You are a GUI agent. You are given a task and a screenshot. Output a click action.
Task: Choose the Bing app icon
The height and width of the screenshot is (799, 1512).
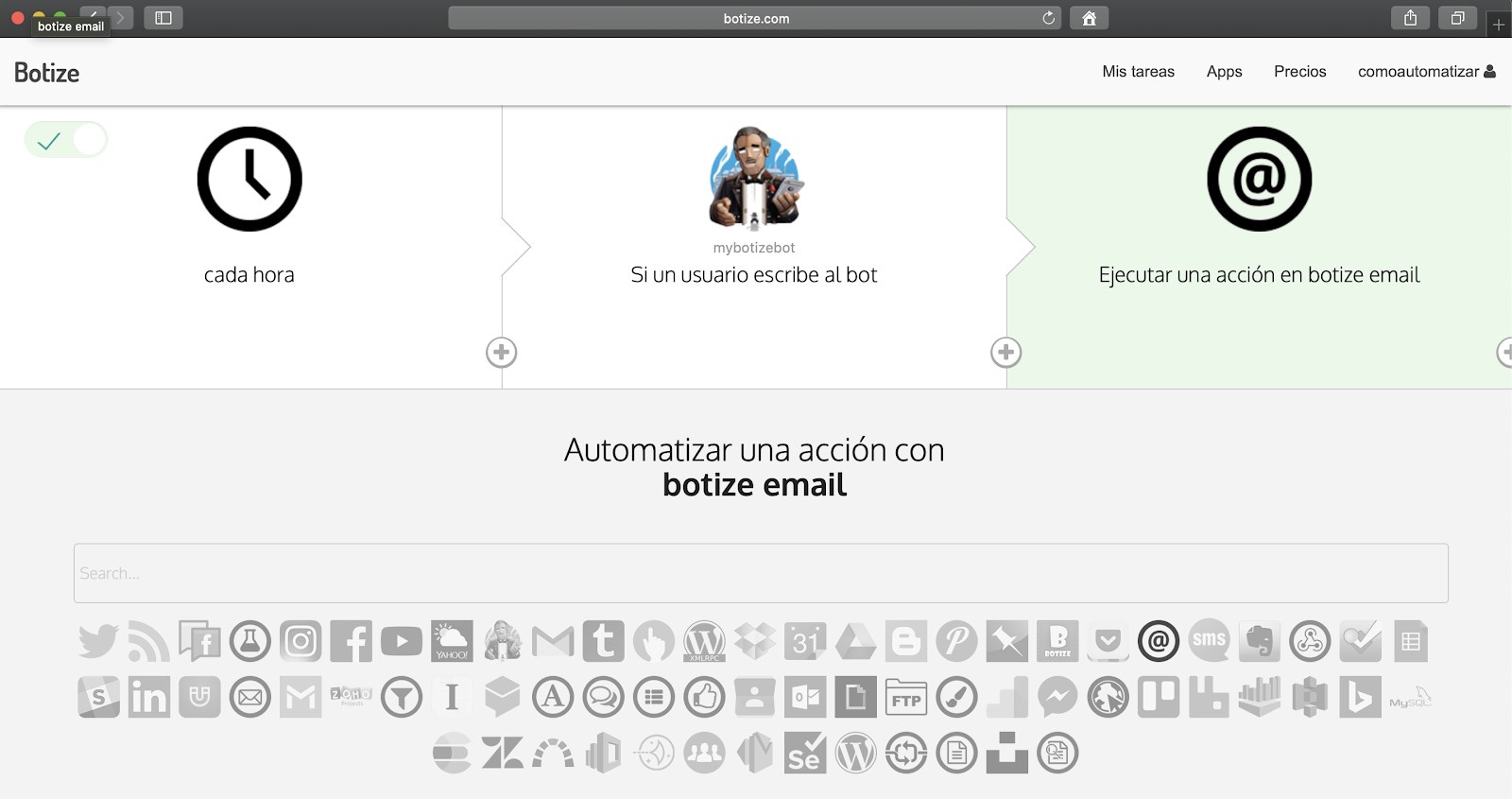(x=1361, y=698)
